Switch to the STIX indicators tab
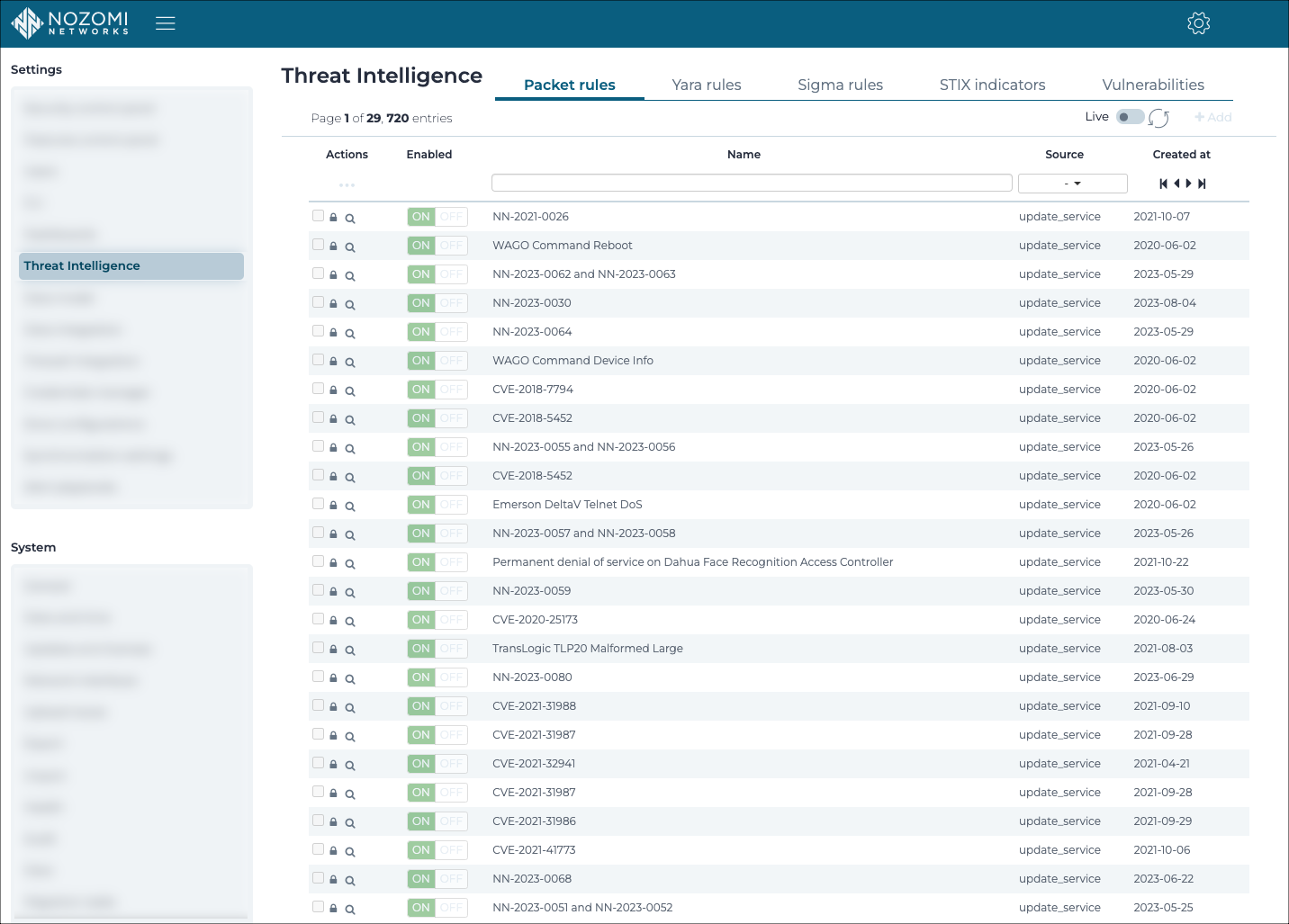 (992, 85)
